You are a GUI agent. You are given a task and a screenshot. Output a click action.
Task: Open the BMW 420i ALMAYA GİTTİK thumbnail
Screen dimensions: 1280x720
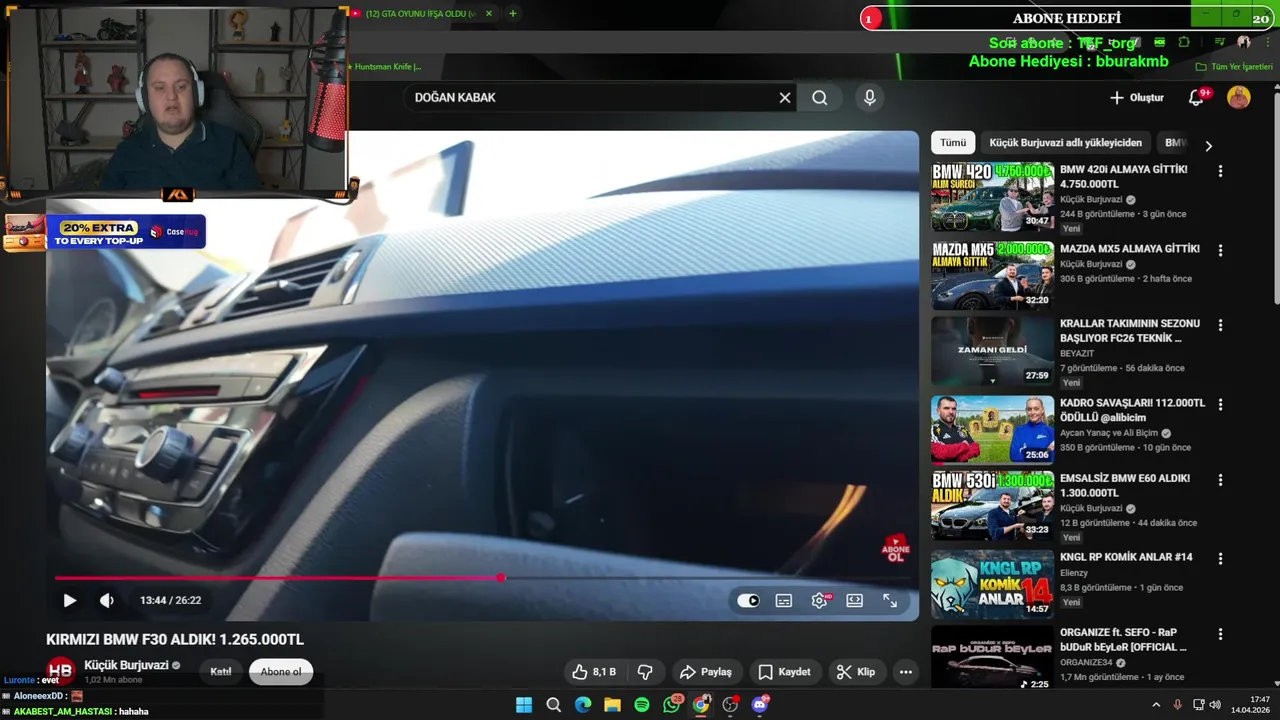coord(992,197)
